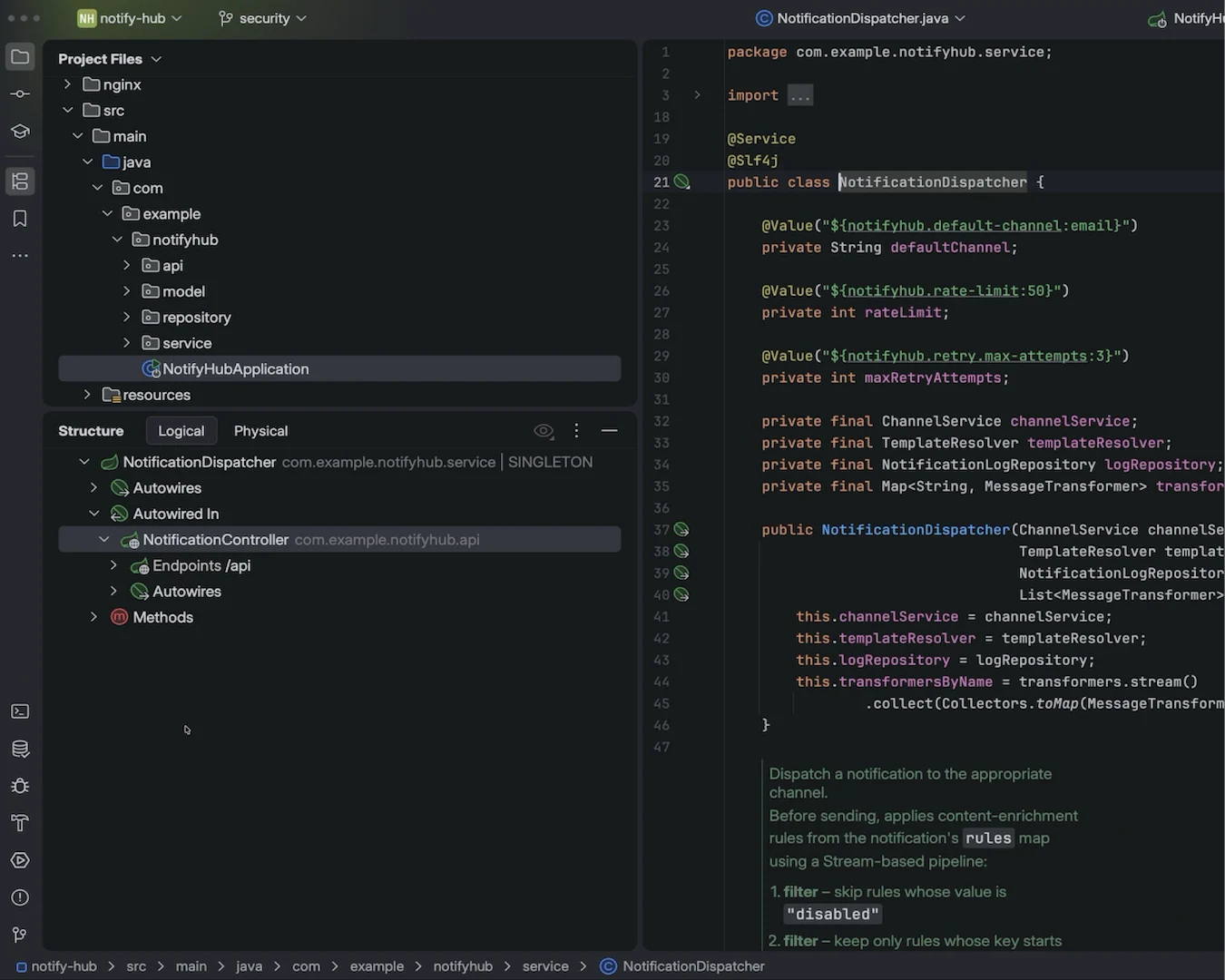Open the Terminal tool window icon
1225x980 pixels.
click(x=20, y=711)
